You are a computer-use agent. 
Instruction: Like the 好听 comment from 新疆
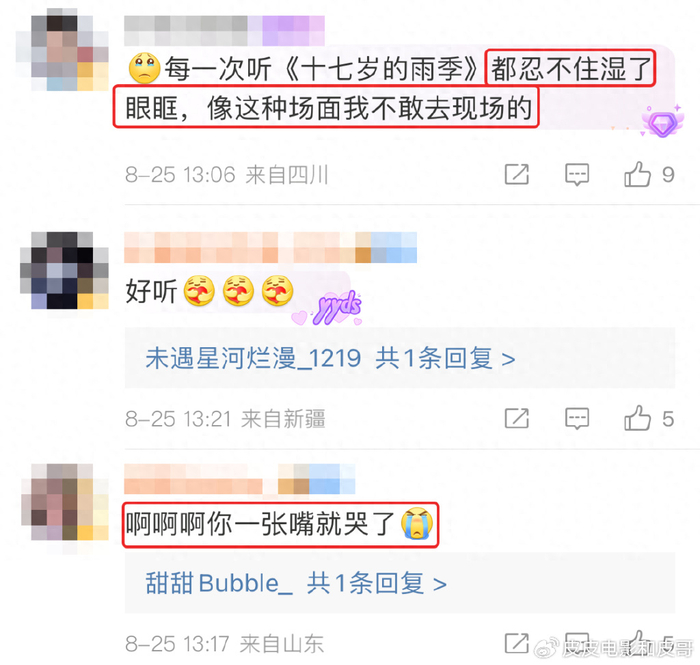[x=637, y=418]
